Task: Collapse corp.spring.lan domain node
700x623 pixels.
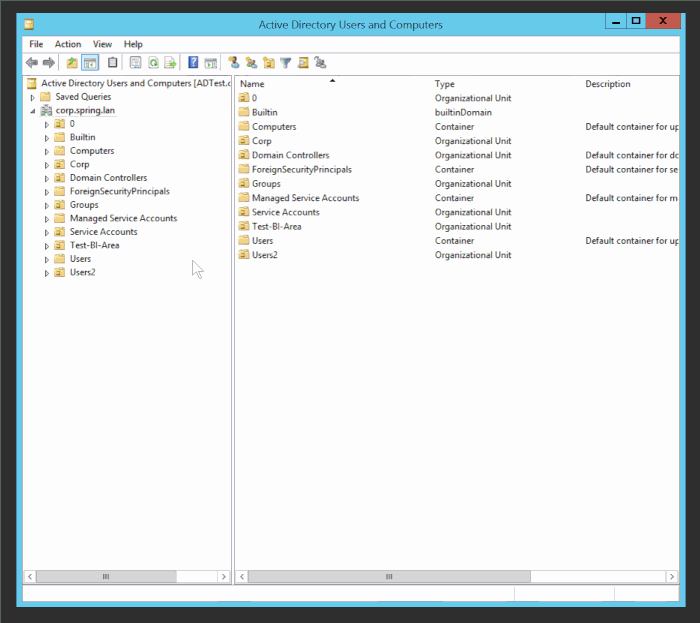Action: pos(33,111)
